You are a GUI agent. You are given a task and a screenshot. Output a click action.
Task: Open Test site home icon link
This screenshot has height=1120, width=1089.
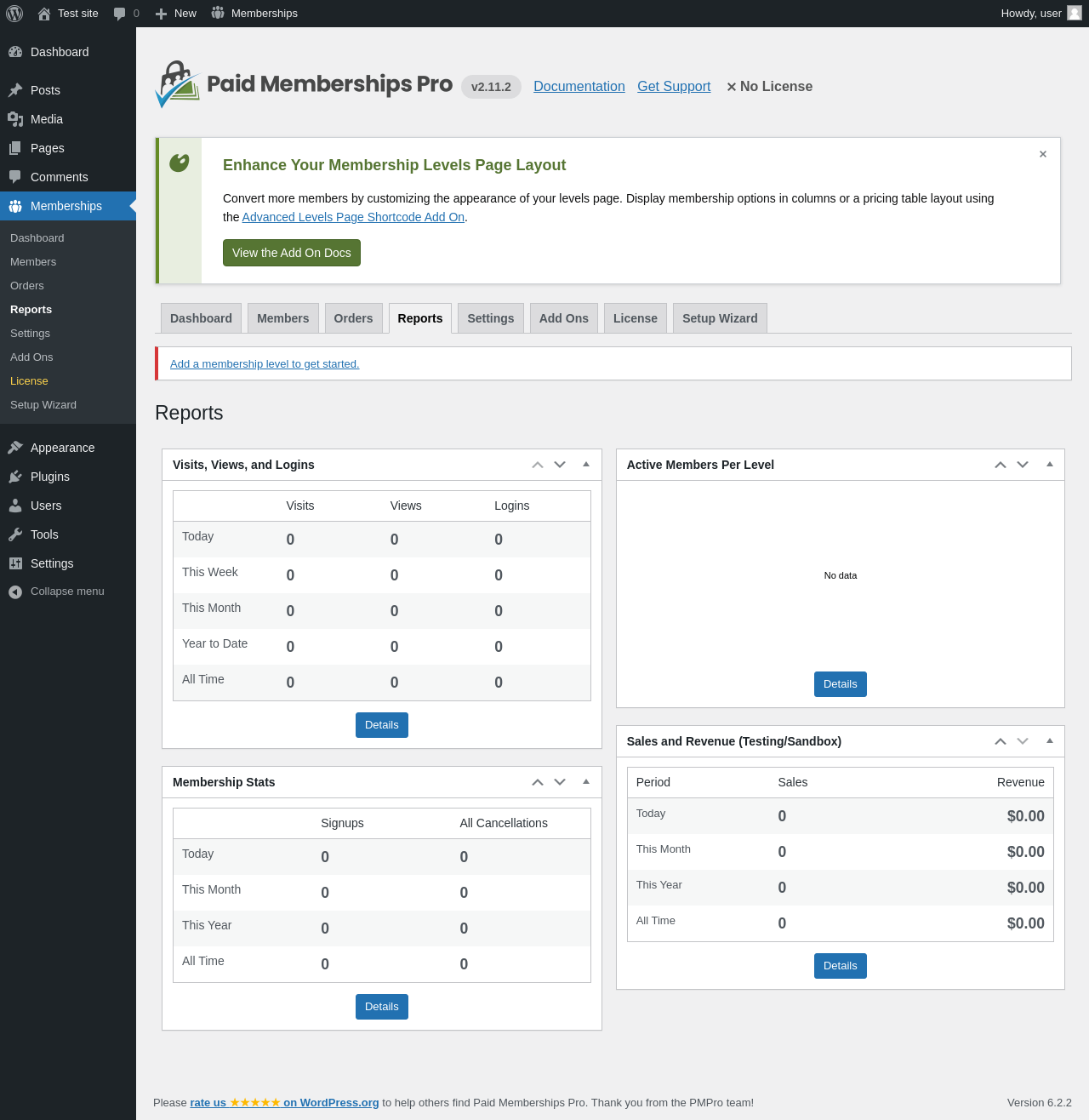(44, 14)
